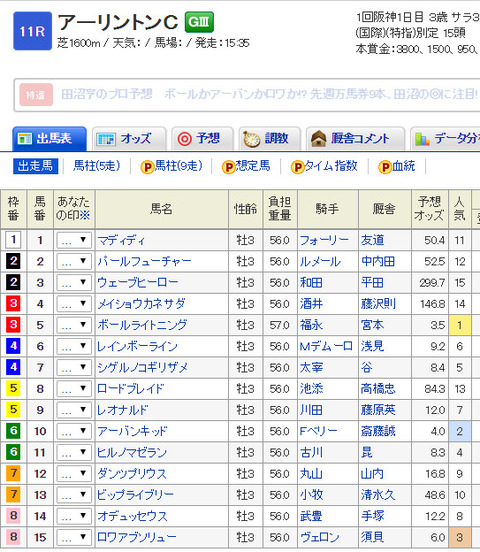The height and width of the screenshot is (552, 480).
Task: Open mark dropdown for horse 10 アーバンキッド
Action: tap(74, 431)
